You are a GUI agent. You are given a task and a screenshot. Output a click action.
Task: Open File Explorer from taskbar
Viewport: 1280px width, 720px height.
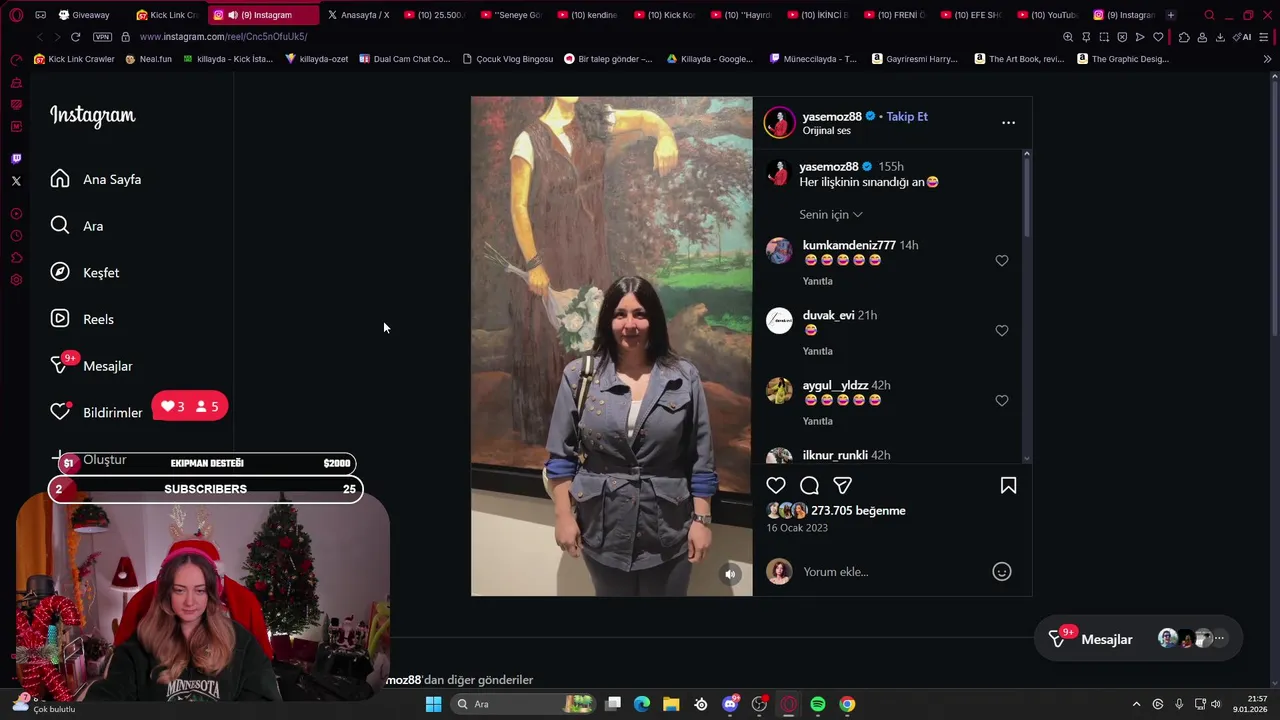671,704
